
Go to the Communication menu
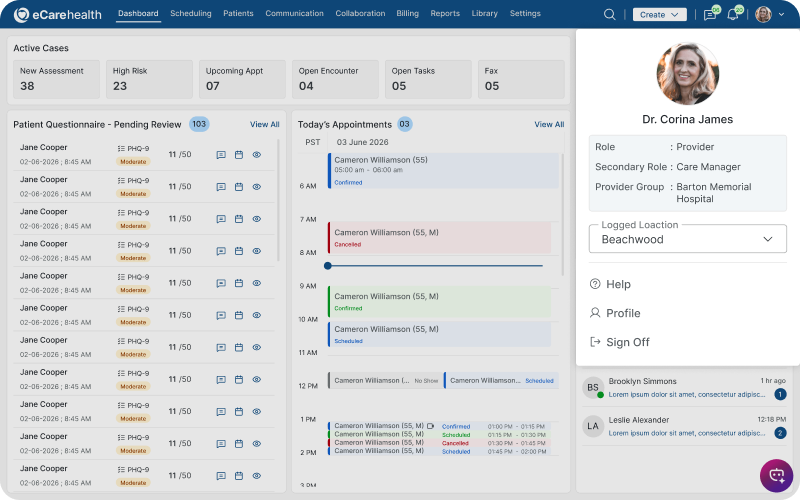[x=294, y=14]
